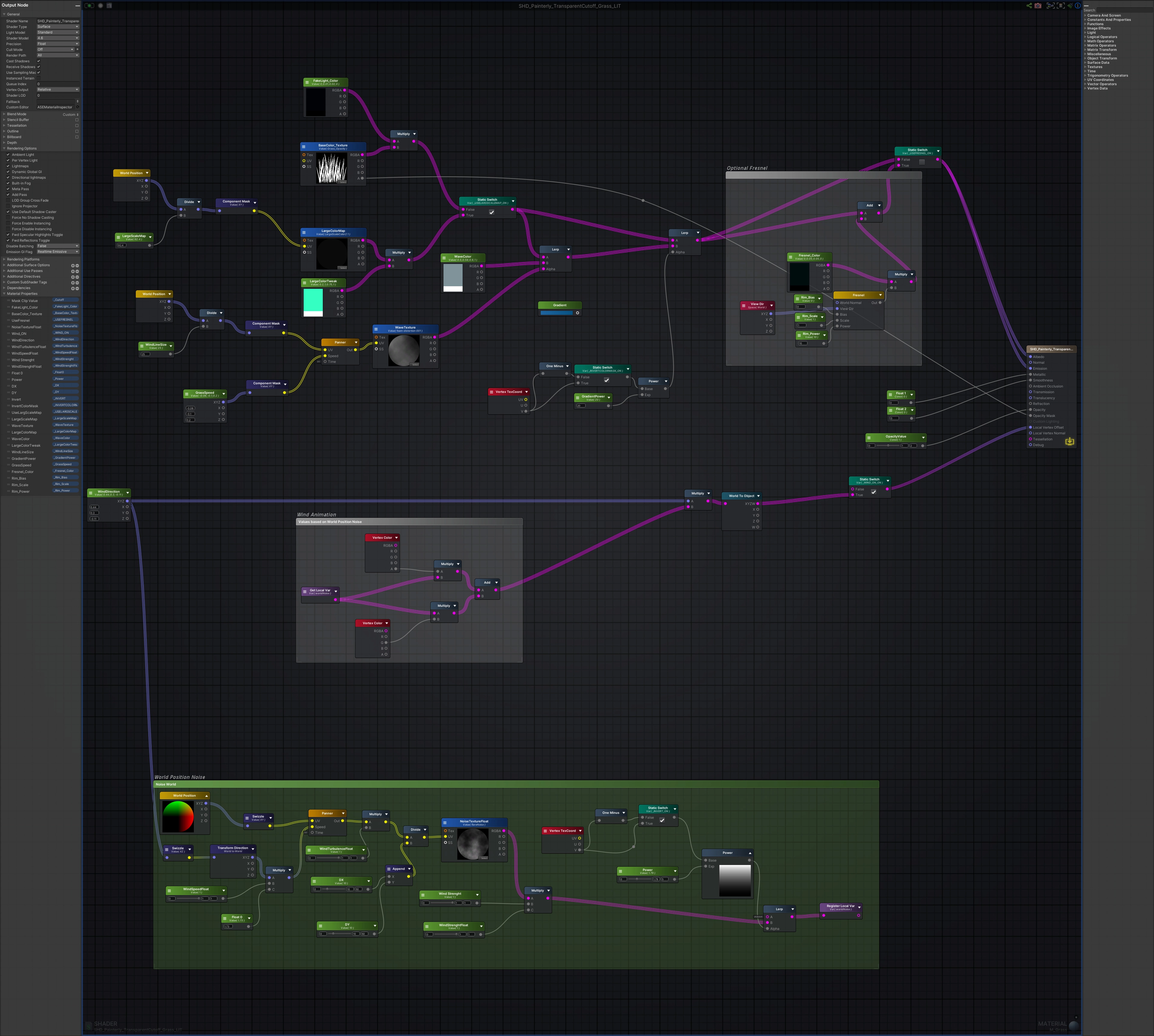Click the open shader source code icon

pos(109,6)
